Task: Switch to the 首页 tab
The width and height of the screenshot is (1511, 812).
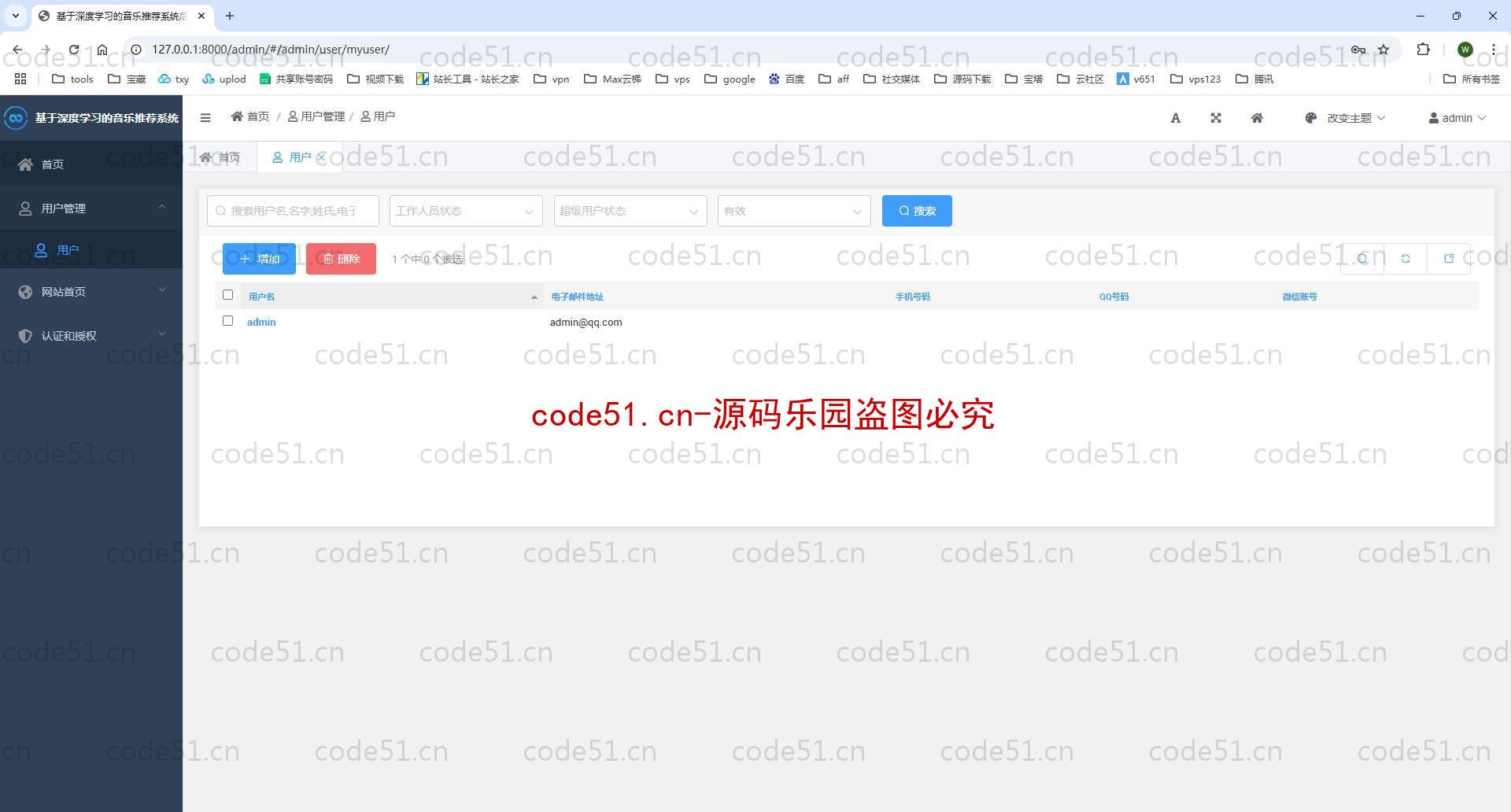Action: tap(220, 157)
